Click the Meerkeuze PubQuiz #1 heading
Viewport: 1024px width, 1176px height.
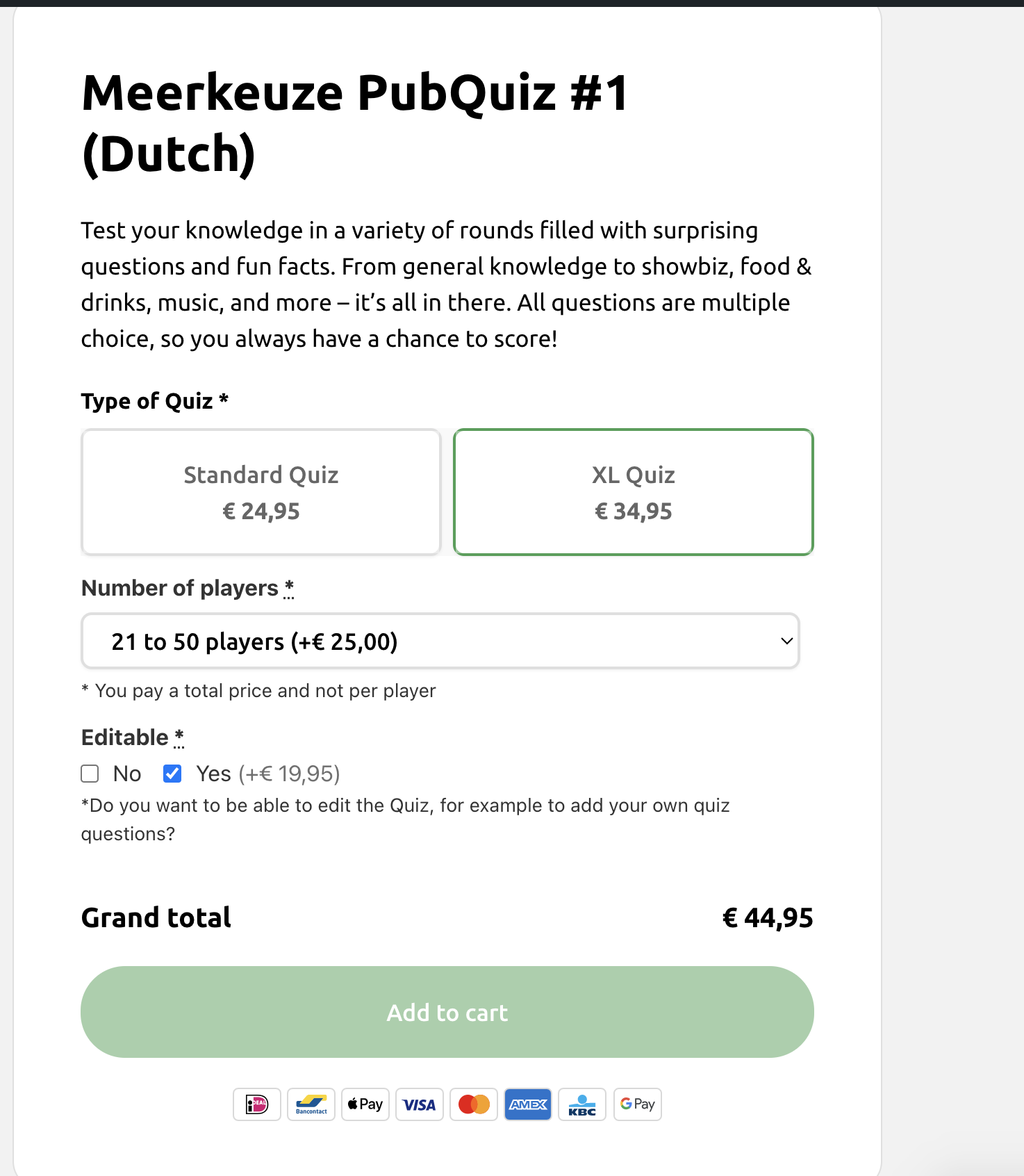click(x=355, y=123)
